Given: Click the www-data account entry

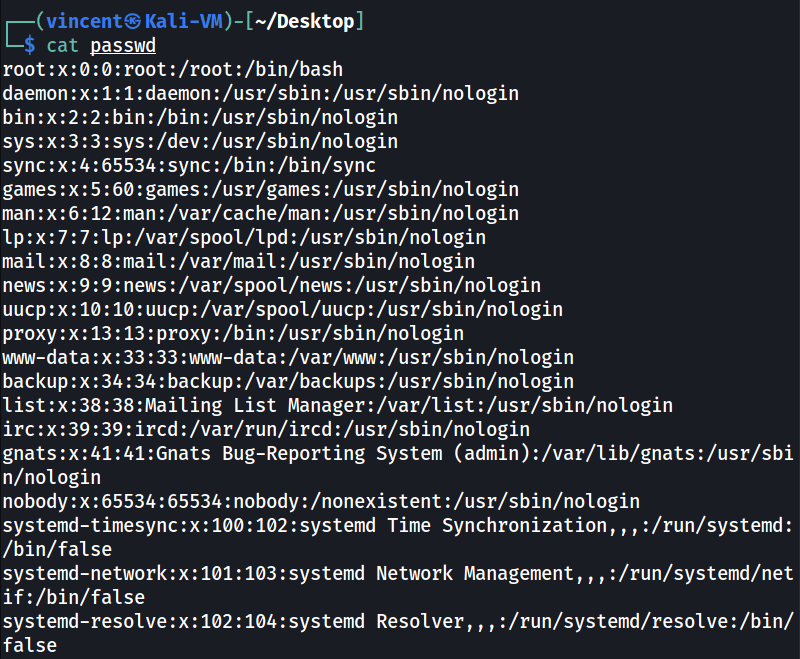Looking at the screenshot, I should [288, 357].
